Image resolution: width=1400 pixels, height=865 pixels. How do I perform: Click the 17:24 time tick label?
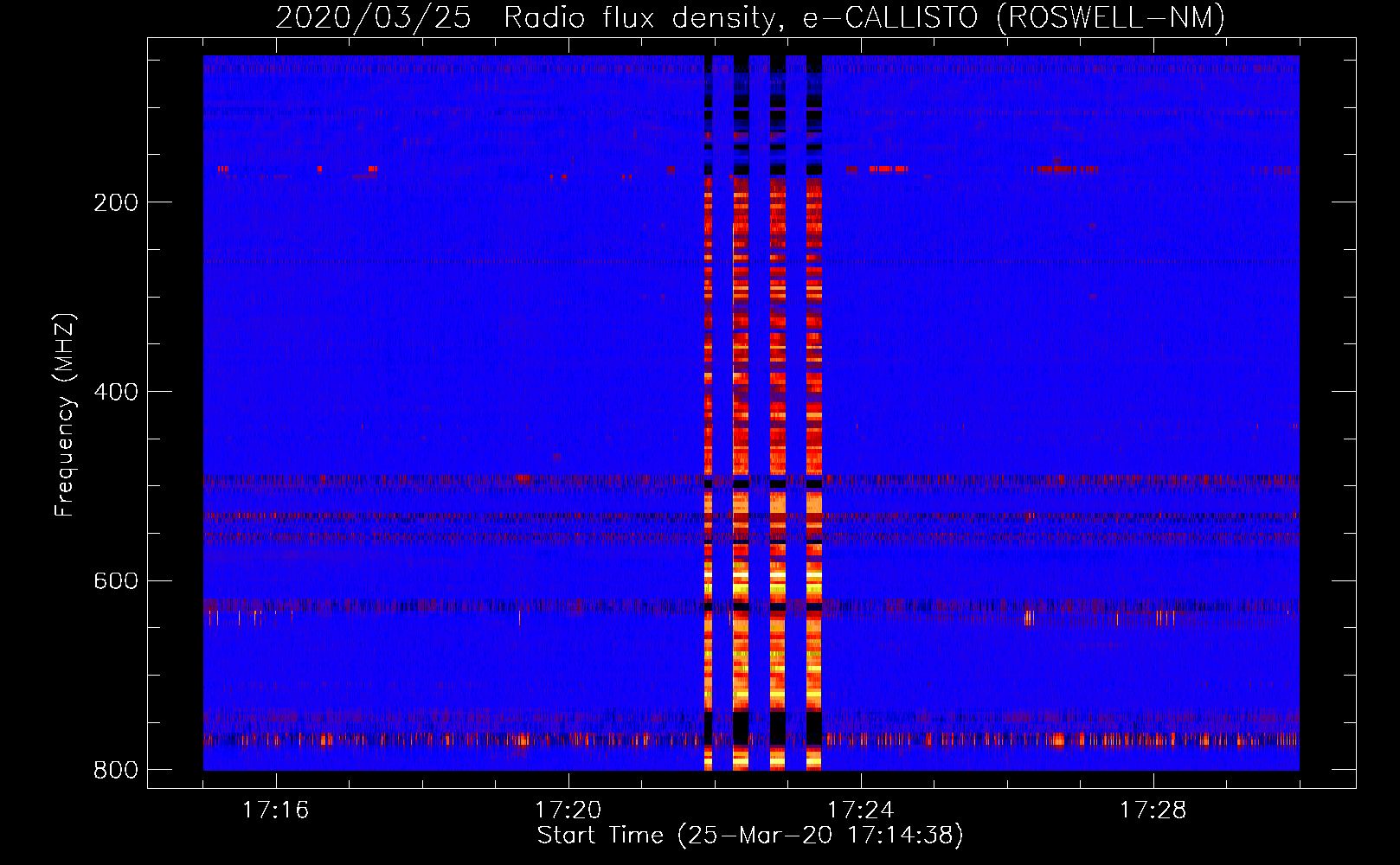click(861, 811)
